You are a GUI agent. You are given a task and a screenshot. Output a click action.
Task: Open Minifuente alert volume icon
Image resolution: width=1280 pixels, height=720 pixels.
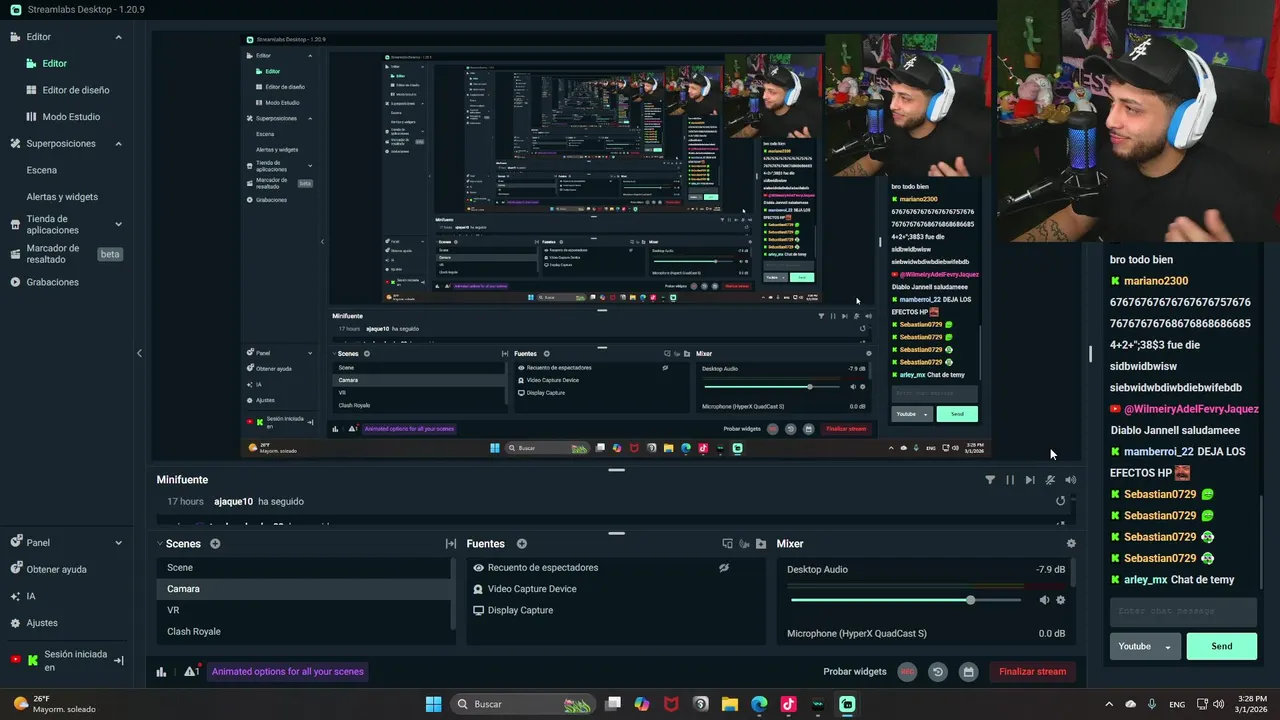(x=1070, y=480)
